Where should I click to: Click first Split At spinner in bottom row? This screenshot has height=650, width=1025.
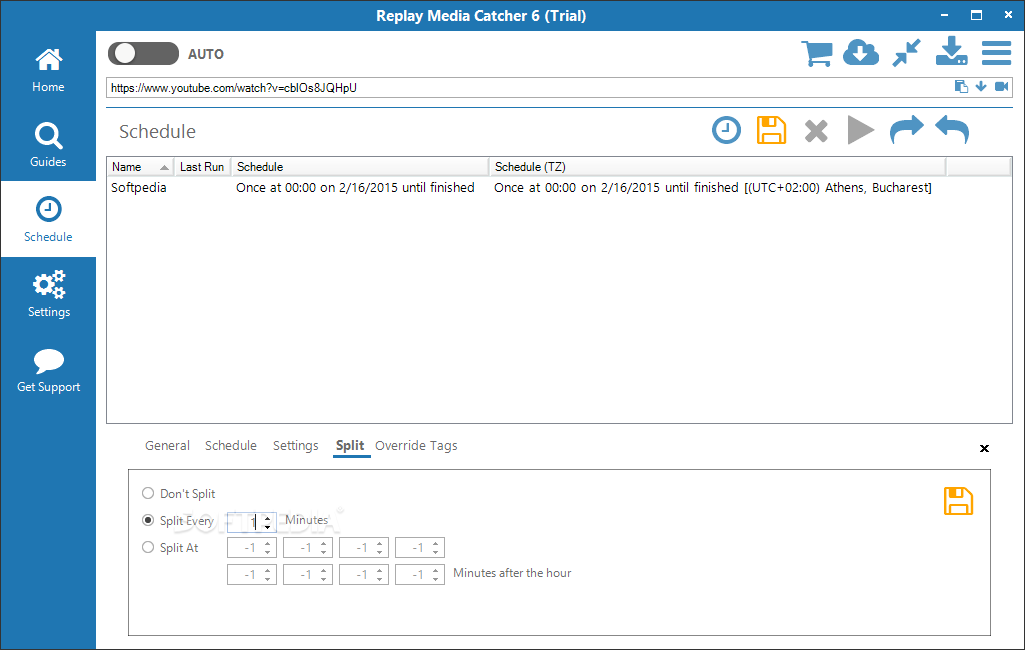(252, 575)
